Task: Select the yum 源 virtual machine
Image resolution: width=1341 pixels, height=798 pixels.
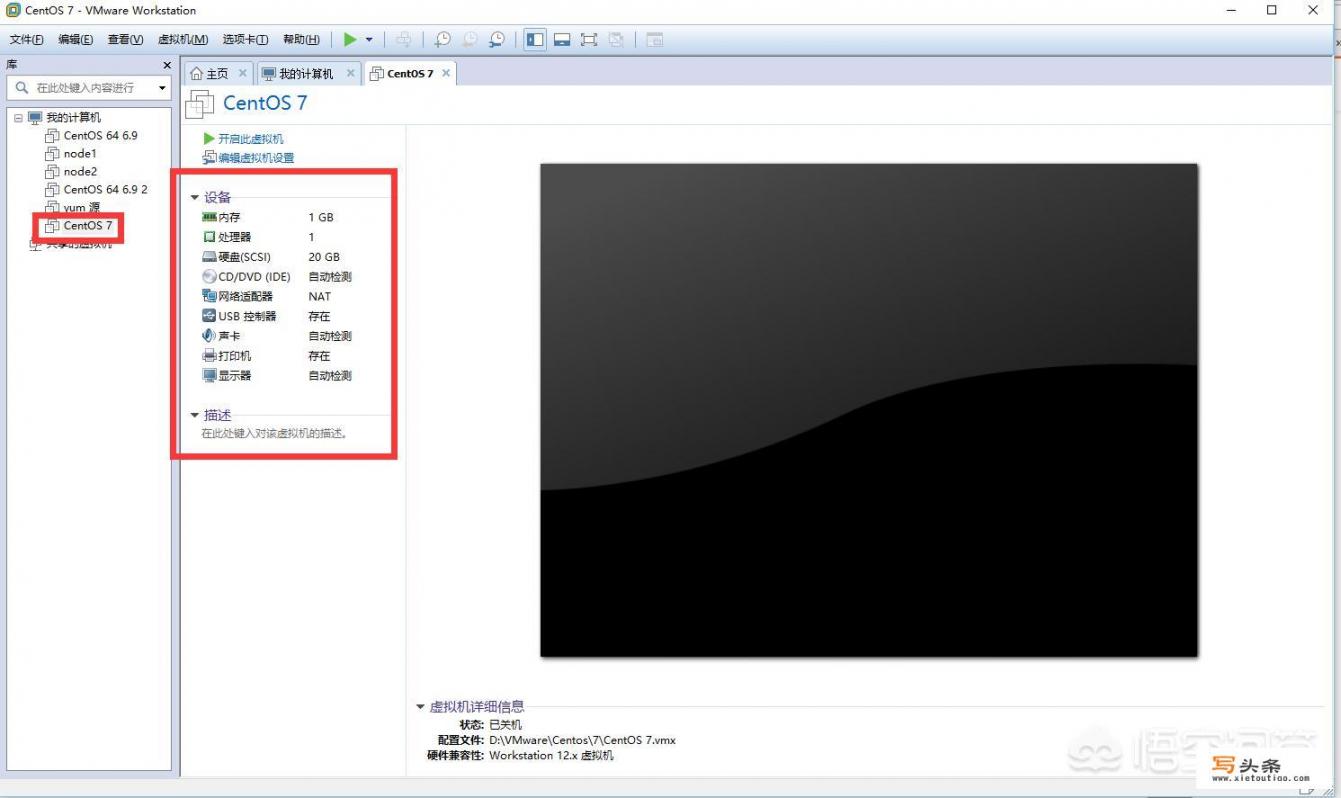Action: click(x=82, y=207)
